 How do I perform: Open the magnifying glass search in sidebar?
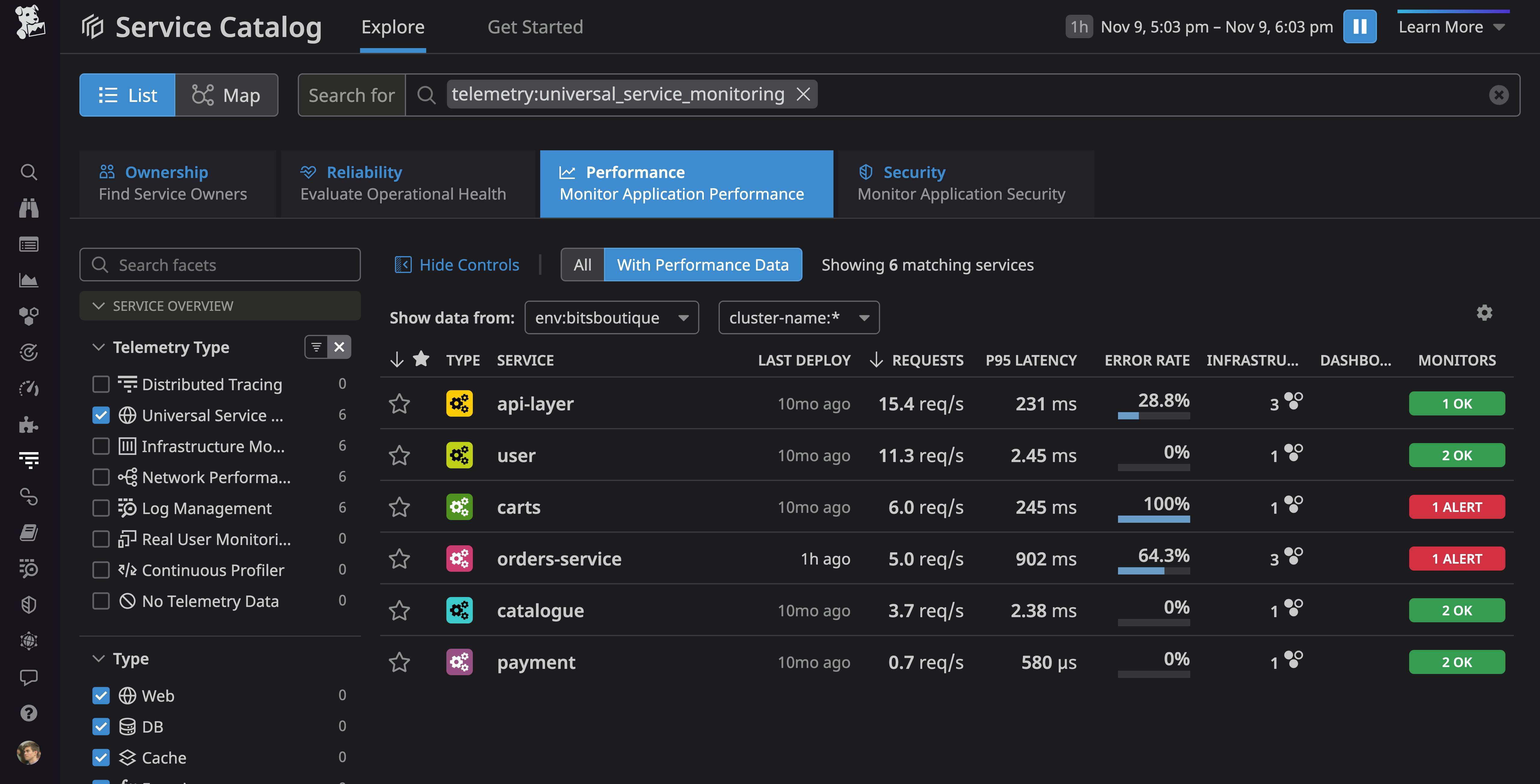coord(29,172)
